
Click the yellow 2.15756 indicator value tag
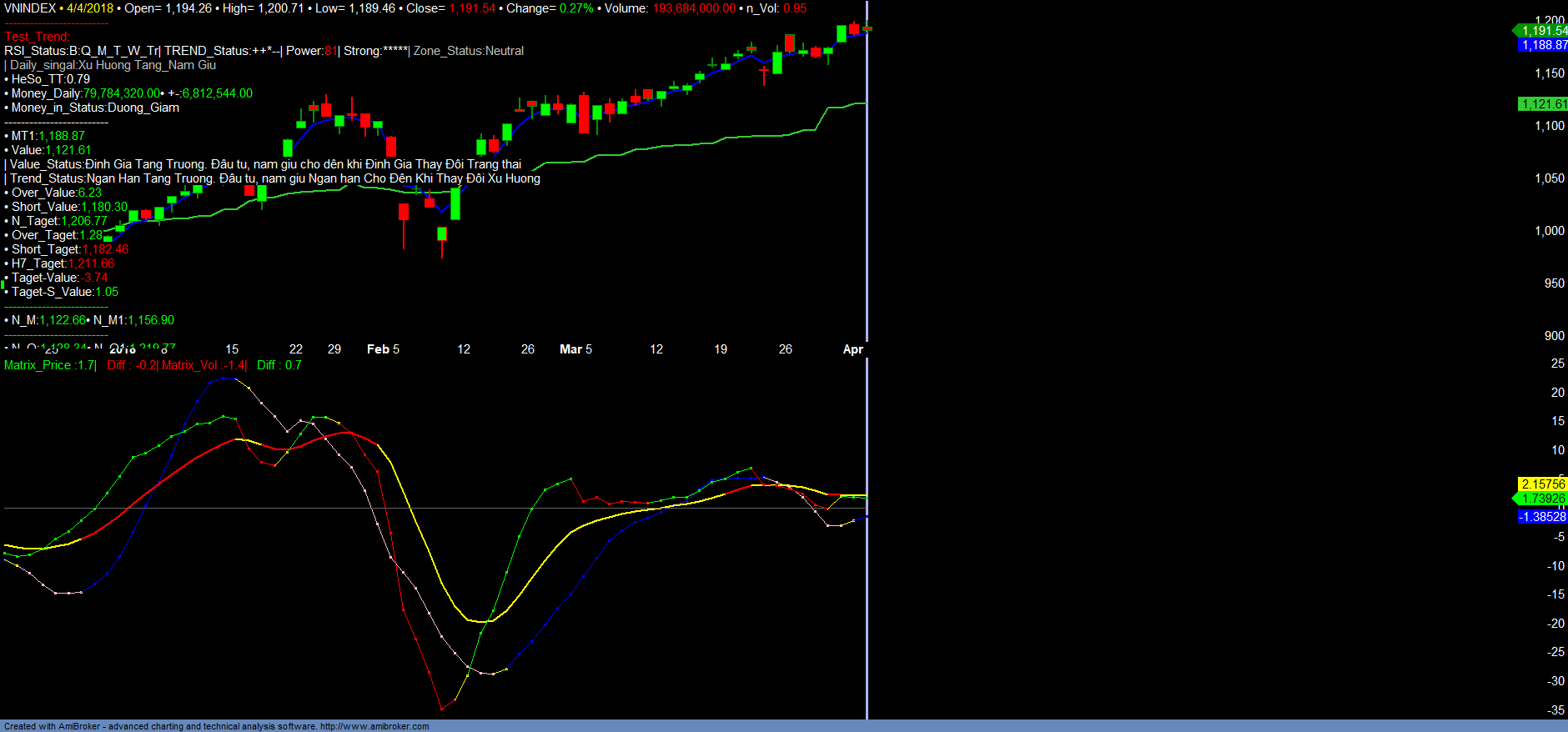1543,484
